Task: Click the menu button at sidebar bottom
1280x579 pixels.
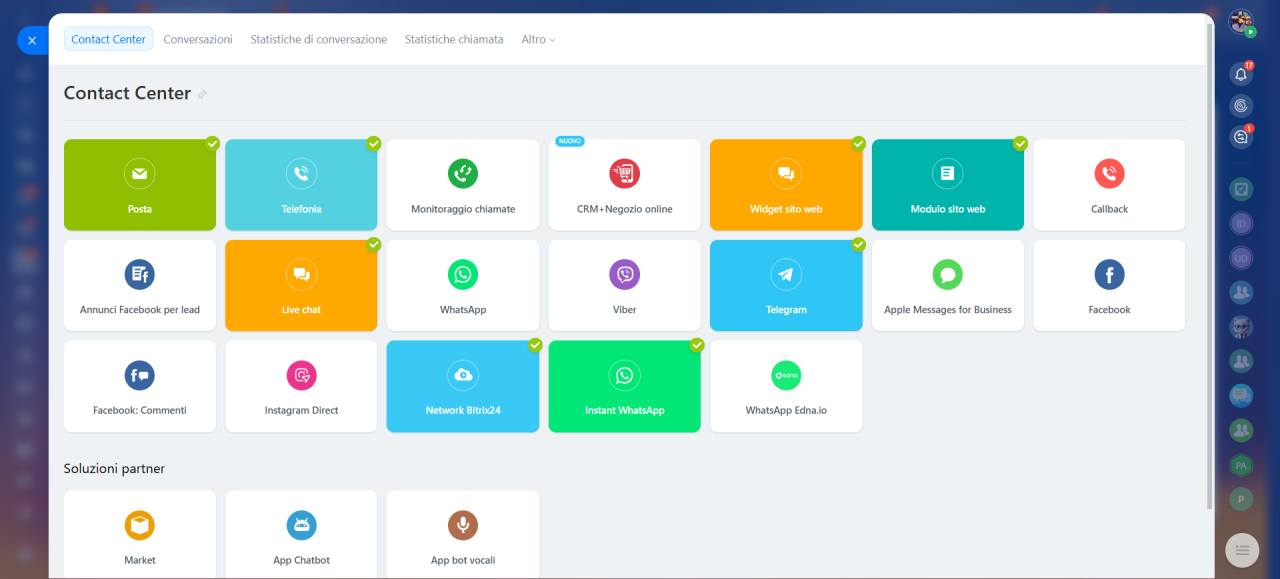Action: point(1241,549)
